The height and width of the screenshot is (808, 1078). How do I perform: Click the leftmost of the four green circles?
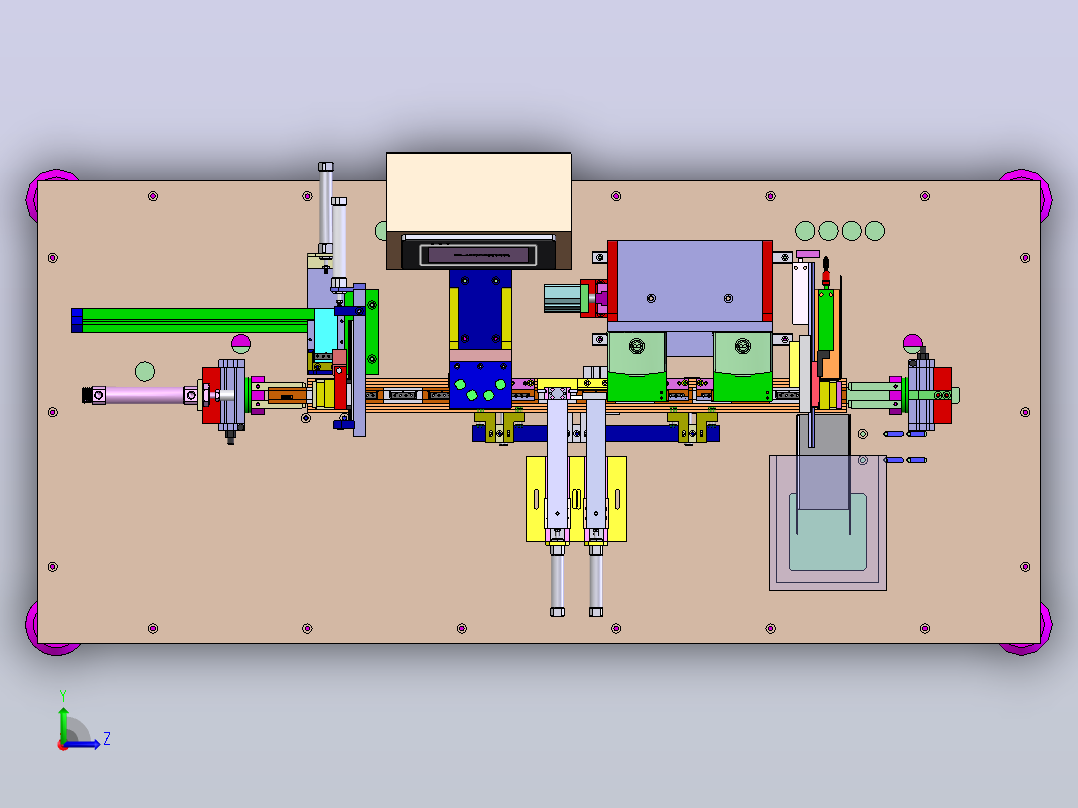coord(805,231)
